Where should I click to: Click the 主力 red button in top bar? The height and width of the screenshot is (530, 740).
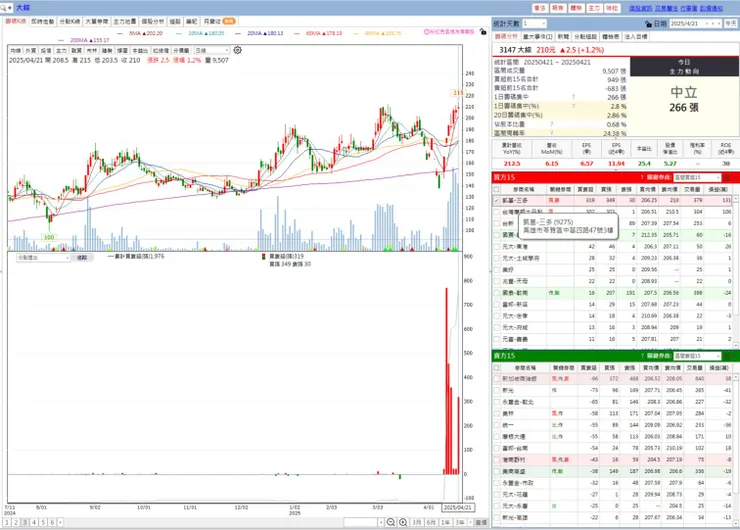pyautogui.click(x=594, y=8)
